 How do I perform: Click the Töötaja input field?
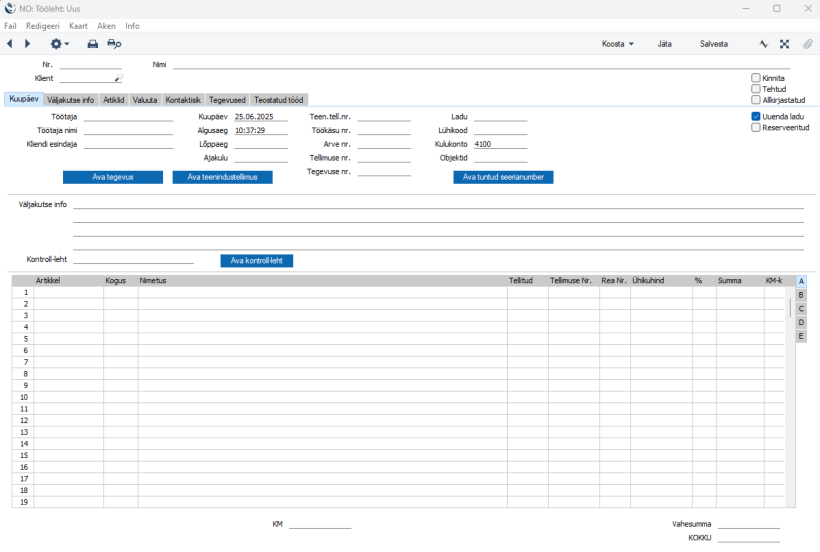[128, 117]
